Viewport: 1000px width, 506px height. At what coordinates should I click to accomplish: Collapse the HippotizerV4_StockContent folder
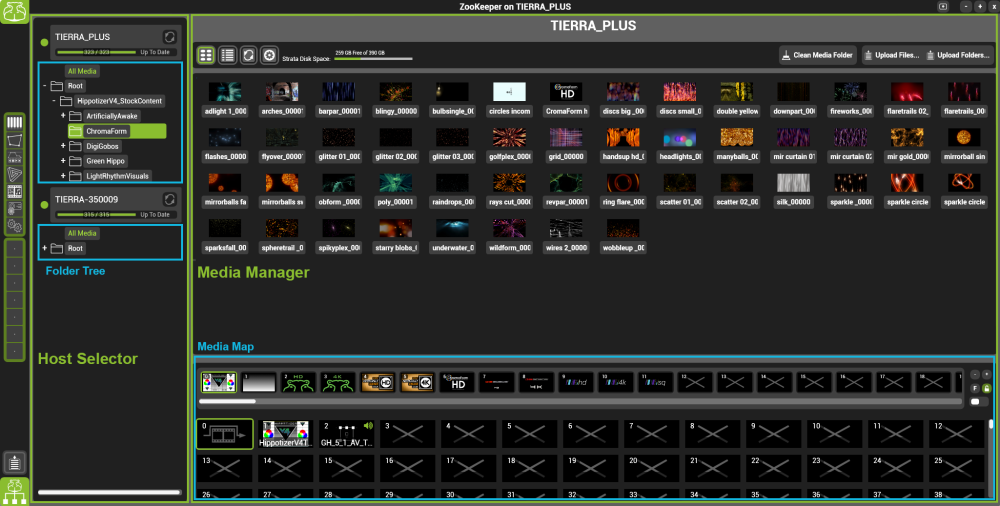click(54, 101)
